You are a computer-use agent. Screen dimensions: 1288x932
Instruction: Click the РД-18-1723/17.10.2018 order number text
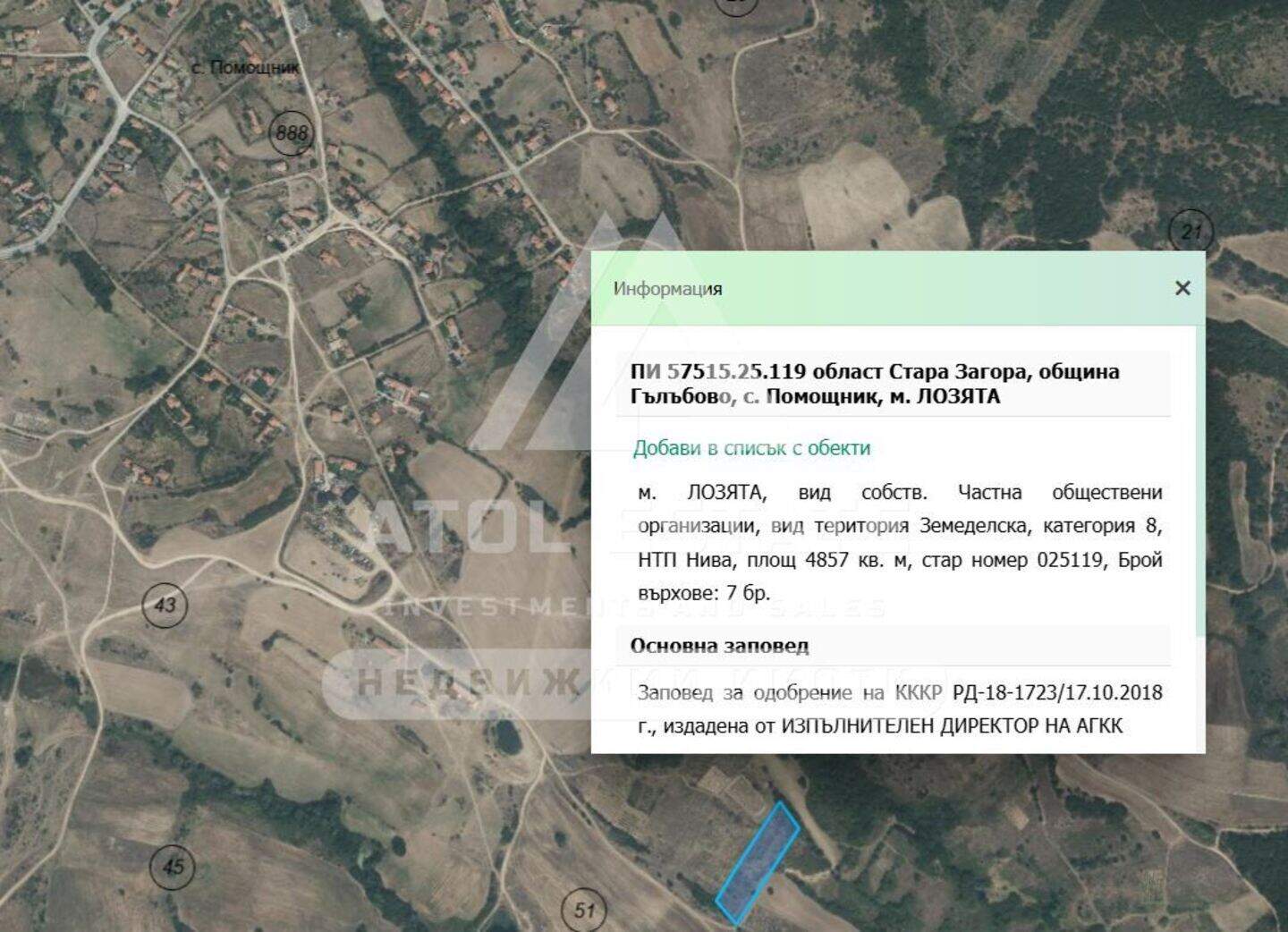click(x=1057, y=692)
